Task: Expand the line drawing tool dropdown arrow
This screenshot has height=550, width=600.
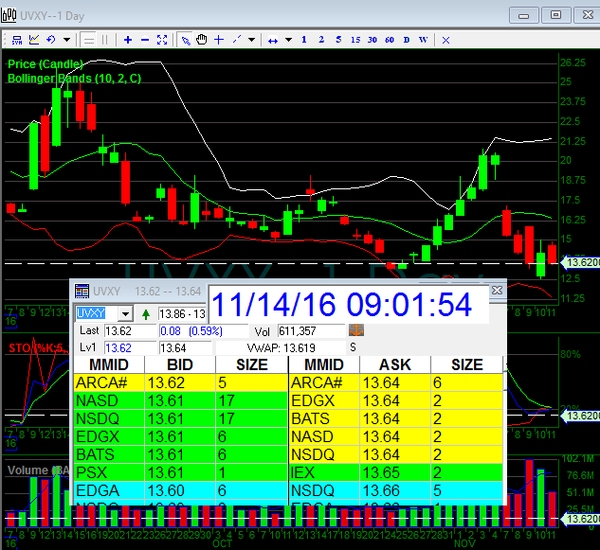Action: (x=251, y=39)
